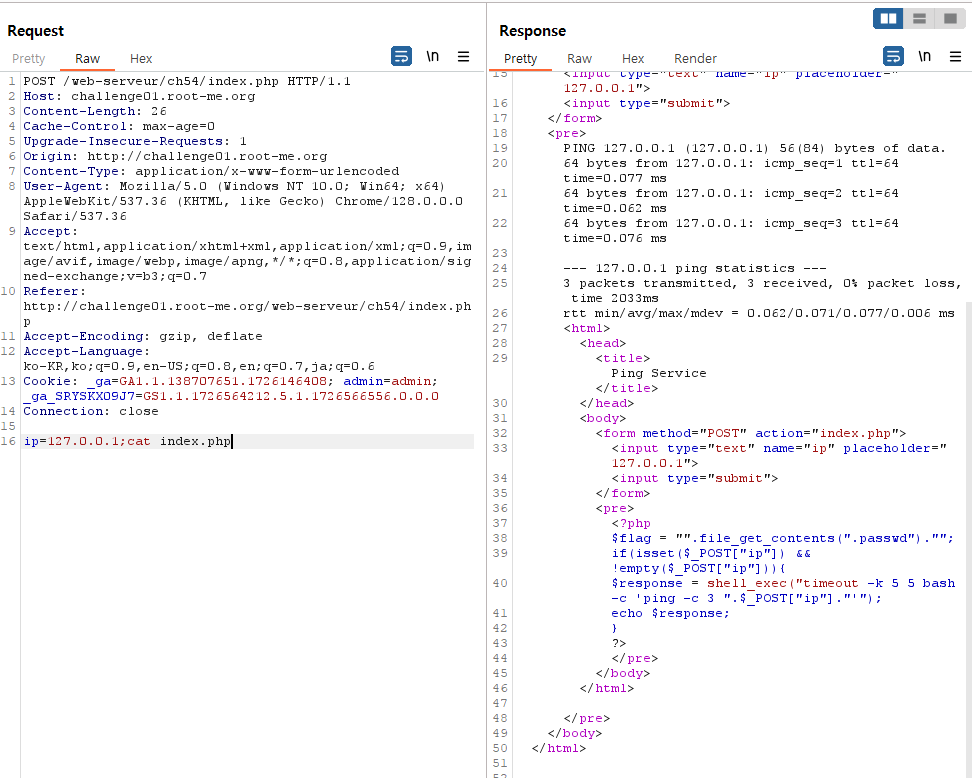Click the ping statistics response line
Image resolution: width=972 pixels, height=778 pixels.
click(694, 268)
